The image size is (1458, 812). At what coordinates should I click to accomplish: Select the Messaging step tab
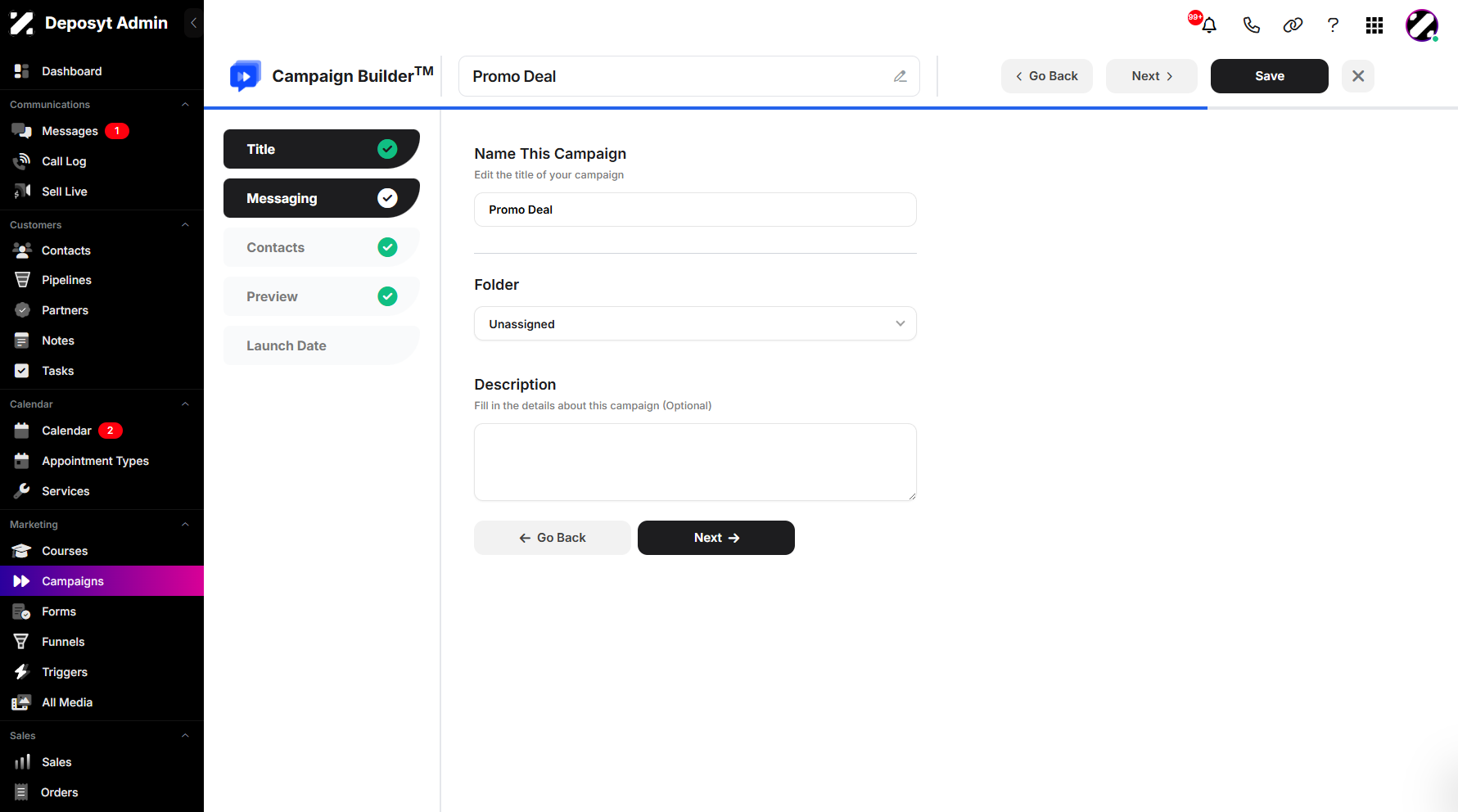click(x=322, y=198)
